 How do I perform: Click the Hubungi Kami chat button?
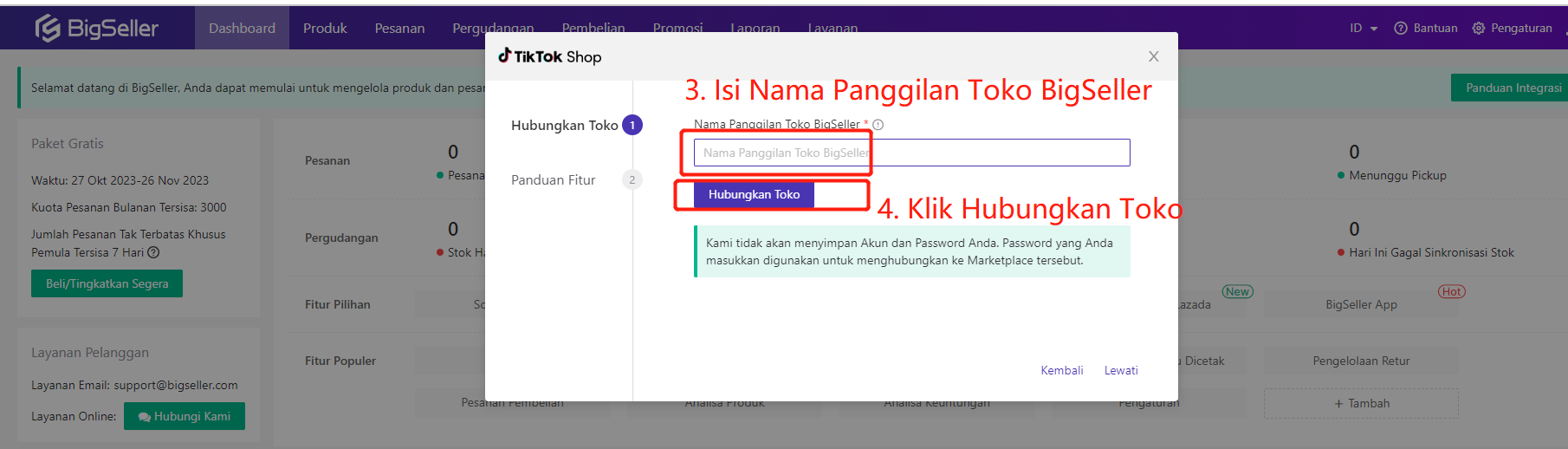pos(185,416)
